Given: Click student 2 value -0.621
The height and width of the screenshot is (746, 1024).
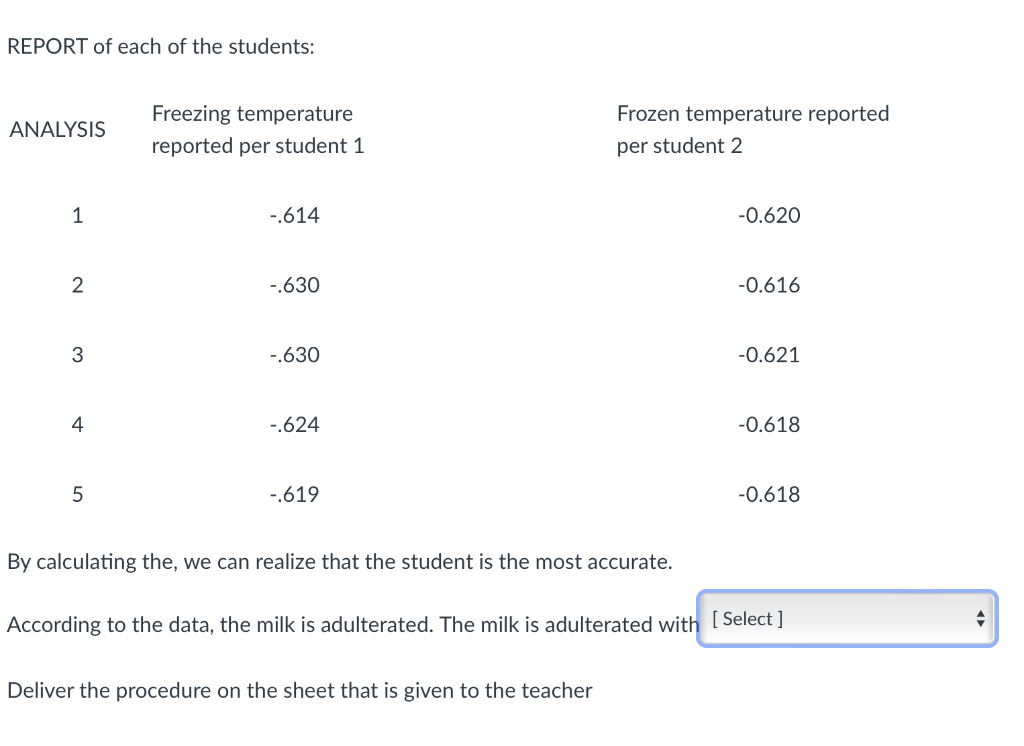Looking at the screenshot, I should point(769,355).
